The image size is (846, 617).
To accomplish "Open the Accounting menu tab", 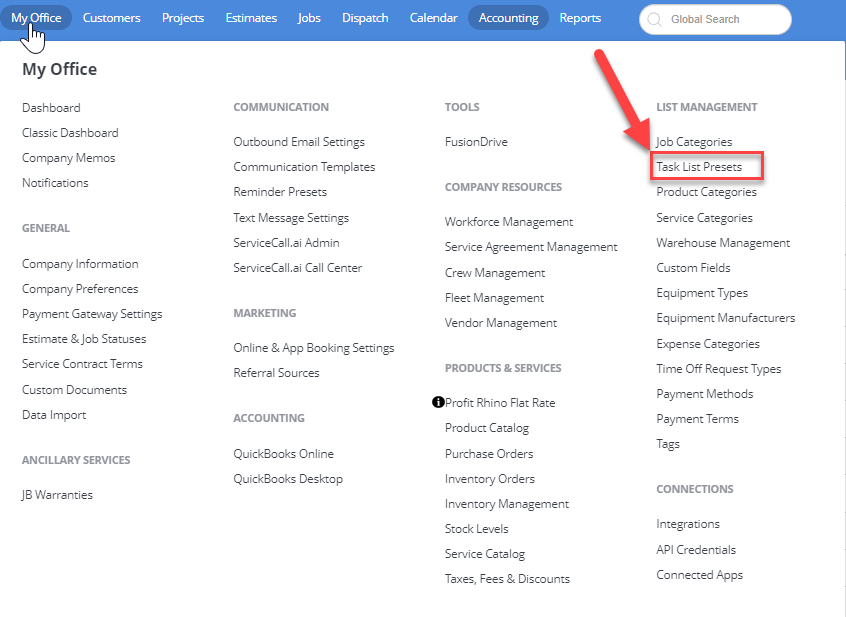I will 508,18.
